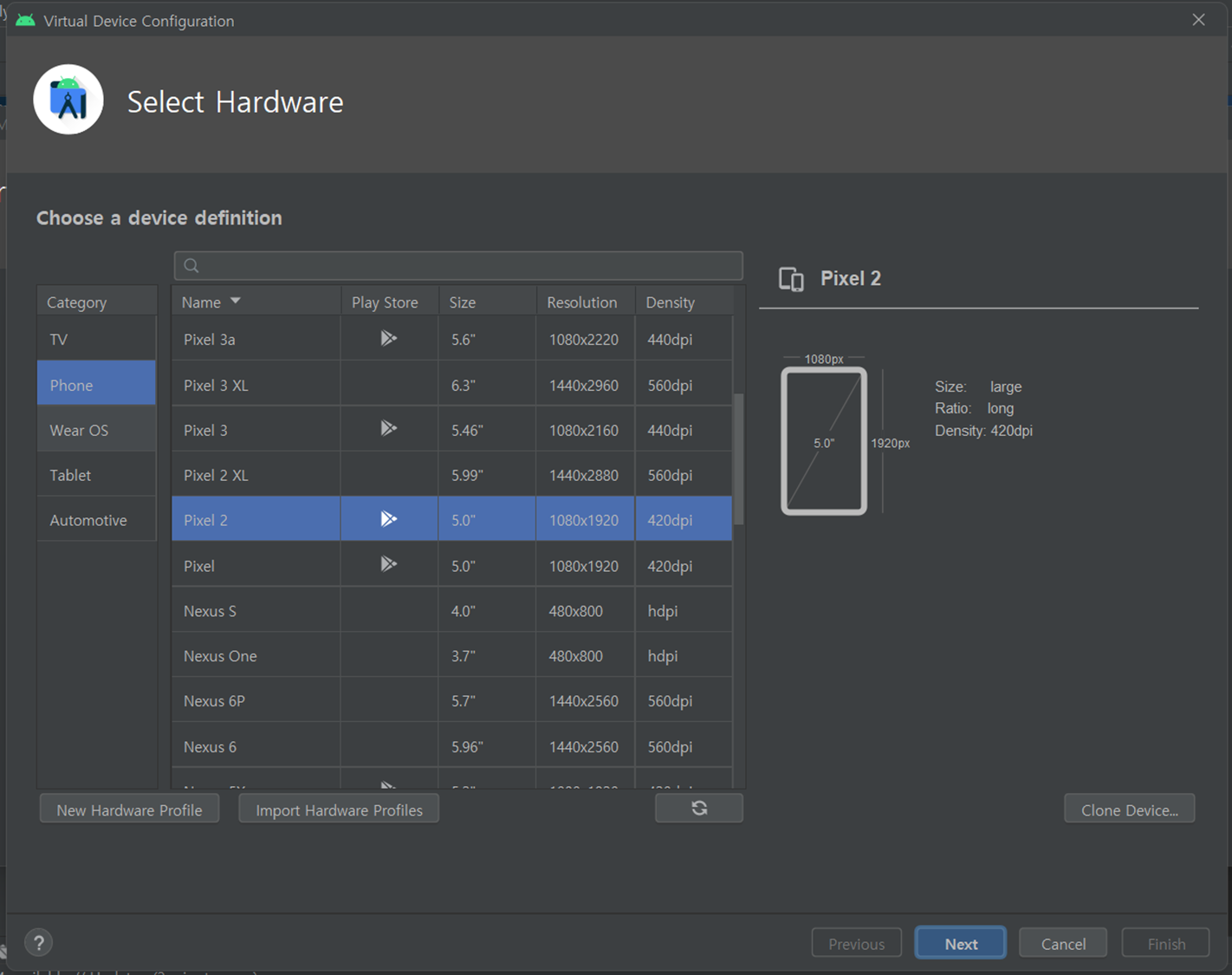Click the device table vertical scrollbar
The height and width of the screenshot is (975, 1232).
pos(738,459)
